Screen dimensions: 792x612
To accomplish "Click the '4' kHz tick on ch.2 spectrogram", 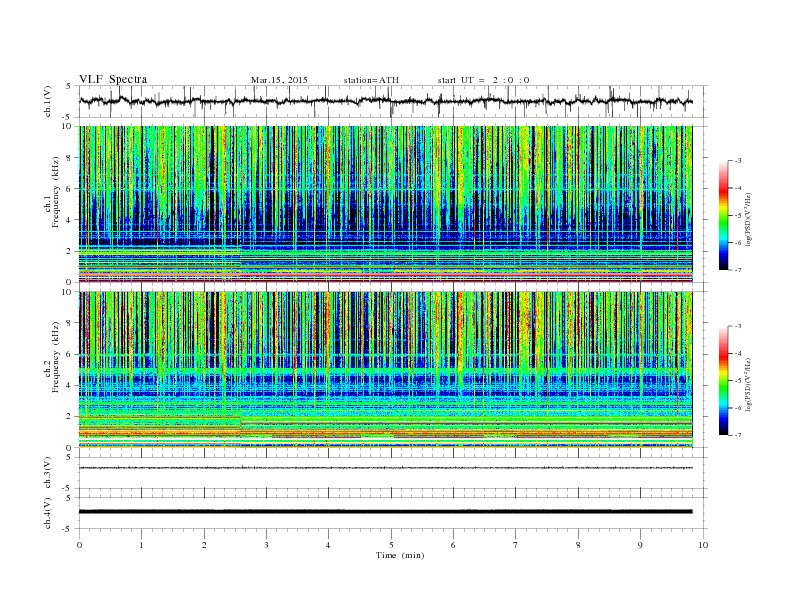I will [x=70, y=385].
